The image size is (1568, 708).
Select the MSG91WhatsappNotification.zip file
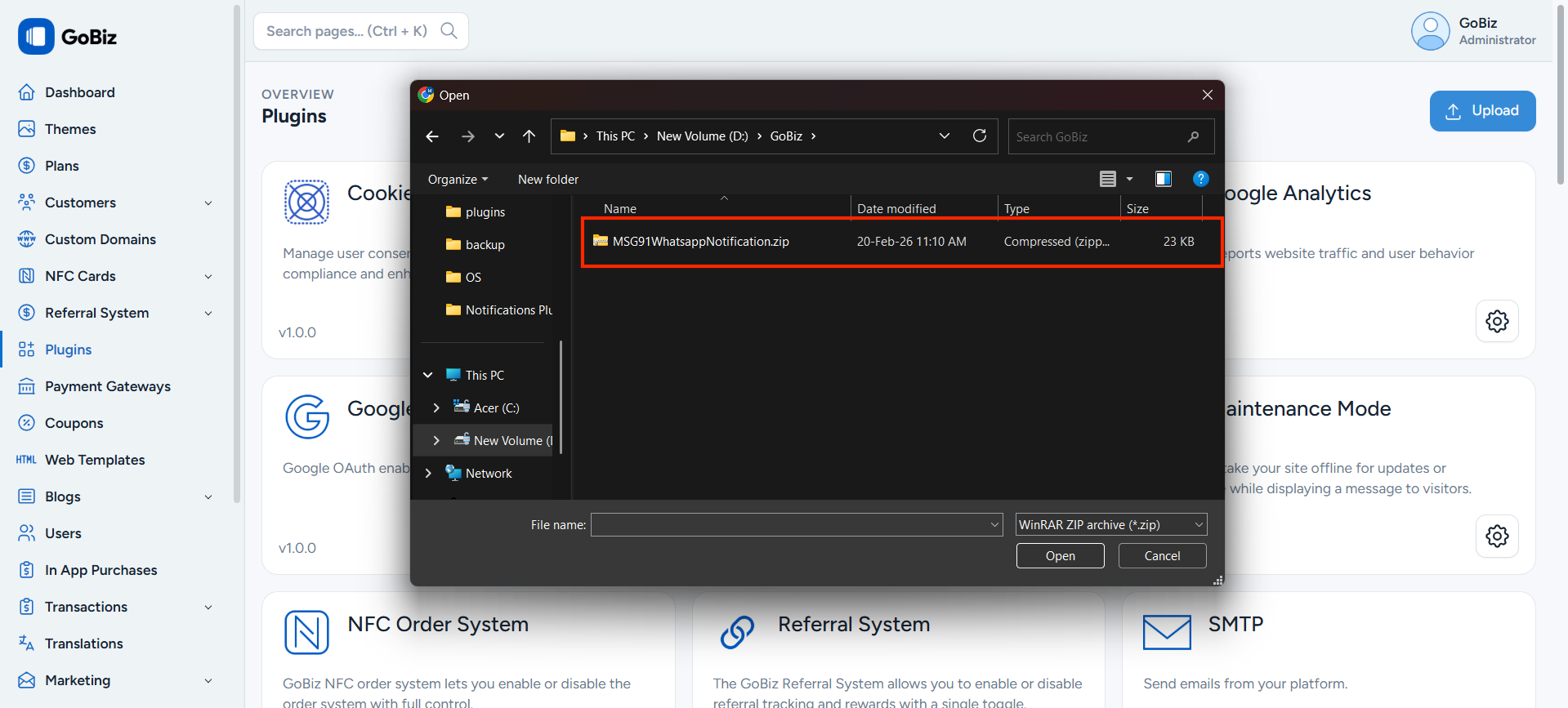click(700, 242)
